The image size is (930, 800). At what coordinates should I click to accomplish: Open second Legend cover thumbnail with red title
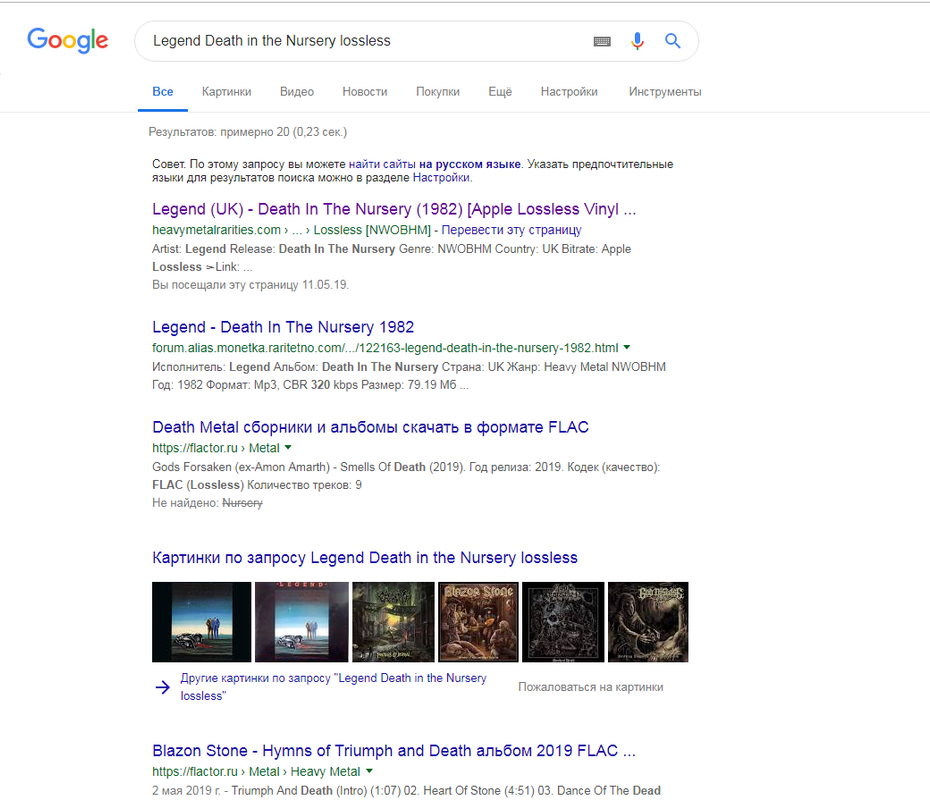(302, 622)
